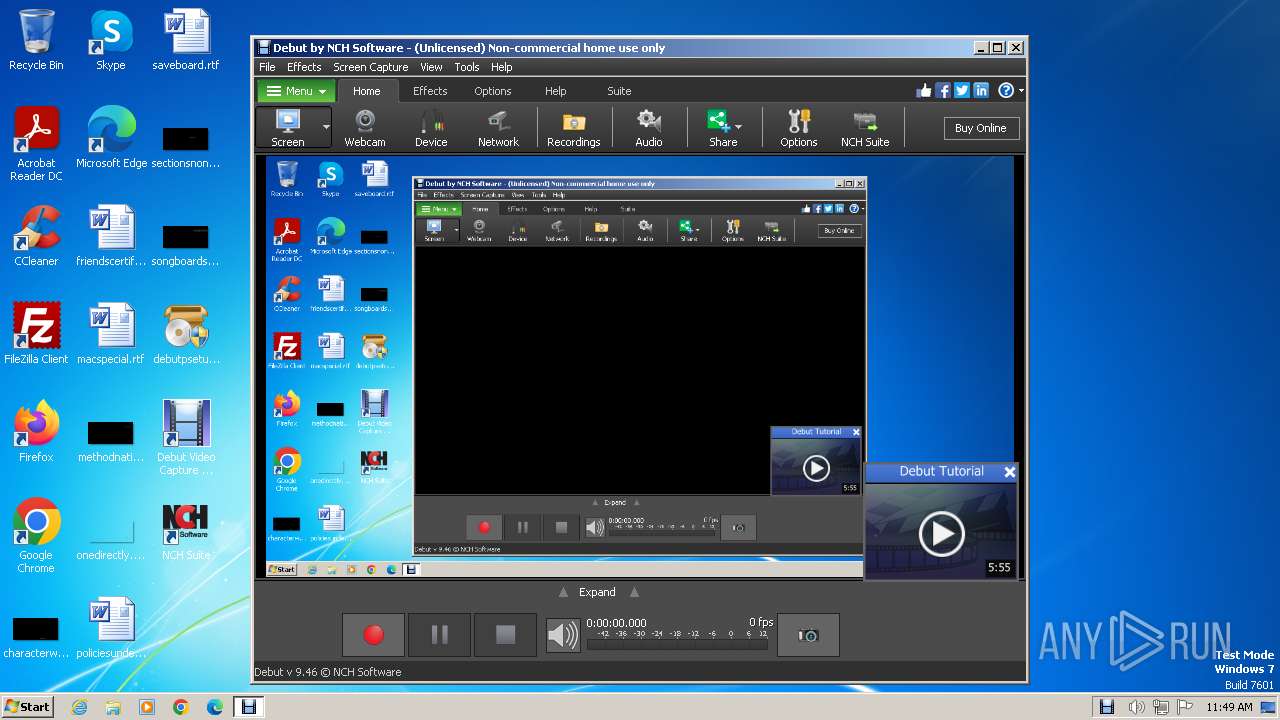Click the Share toolbar icon
This screenshot has height=720, width=1280.
[719, 128]
